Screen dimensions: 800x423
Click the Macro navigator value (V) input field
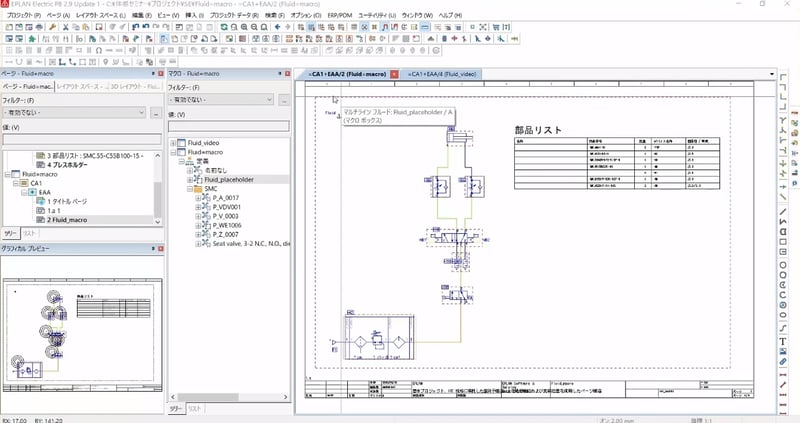click(229, 126)
